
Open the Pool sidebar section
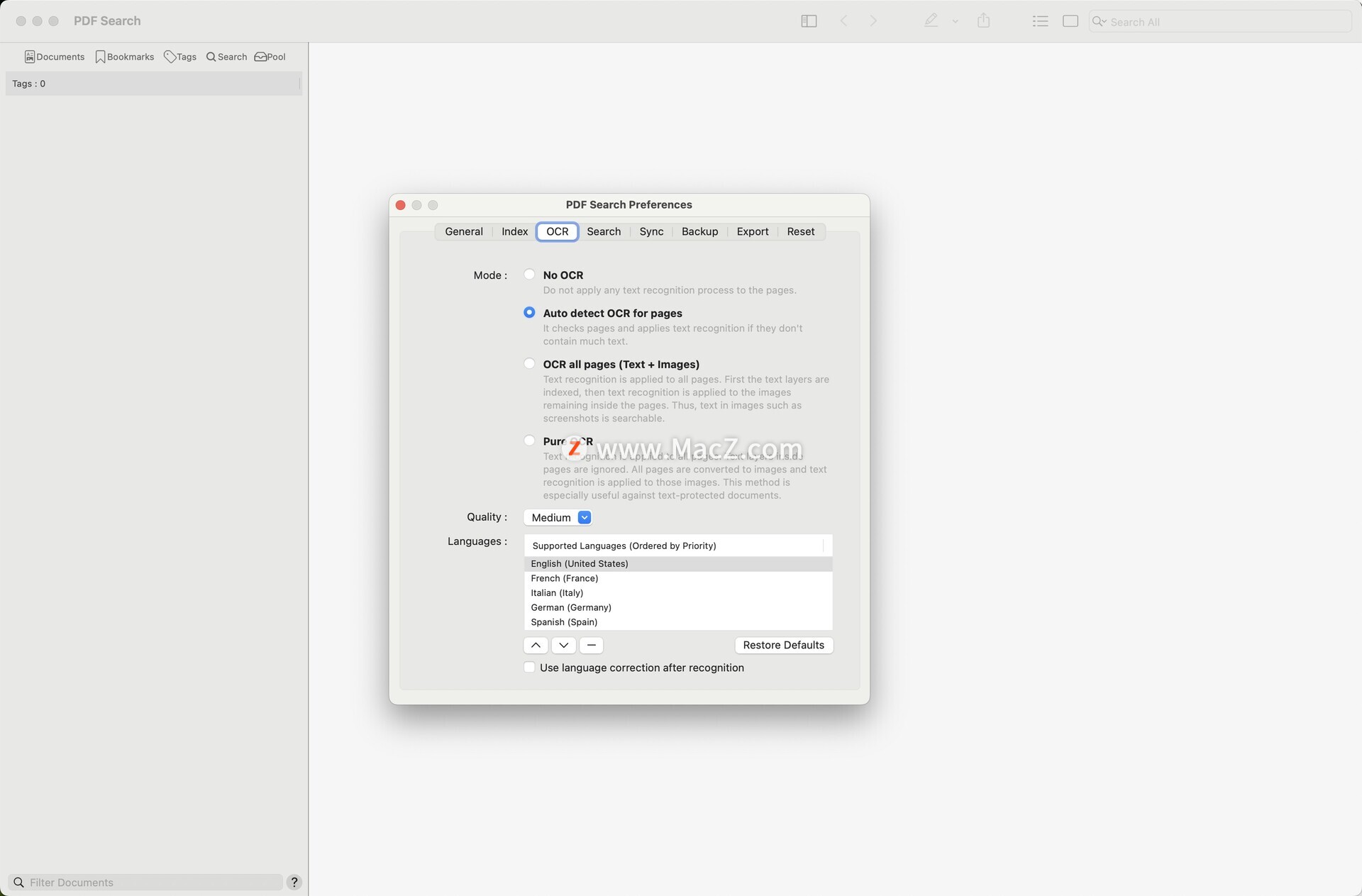click(270, 57)
